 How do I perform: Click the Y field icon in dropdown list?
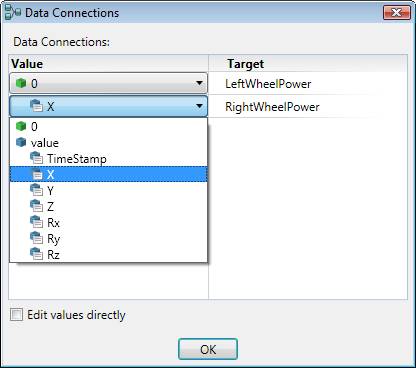tap(36, 190)
